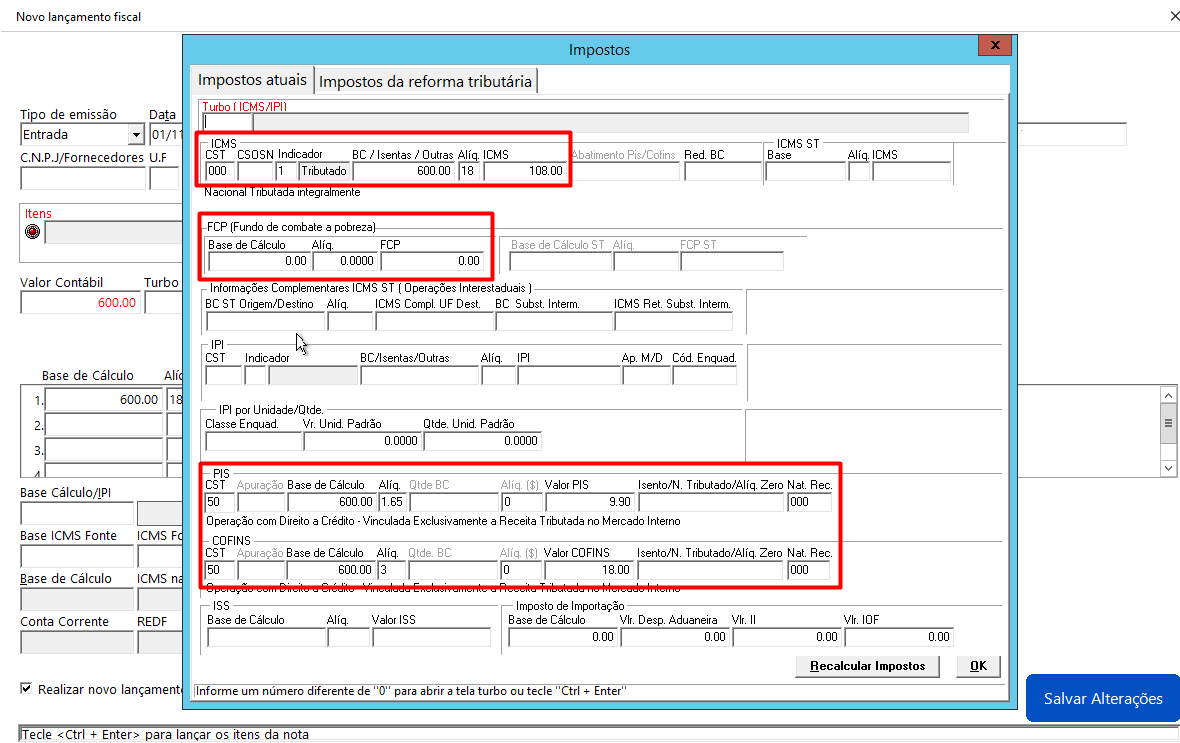Click the Red. BC field

click(722, 172)
